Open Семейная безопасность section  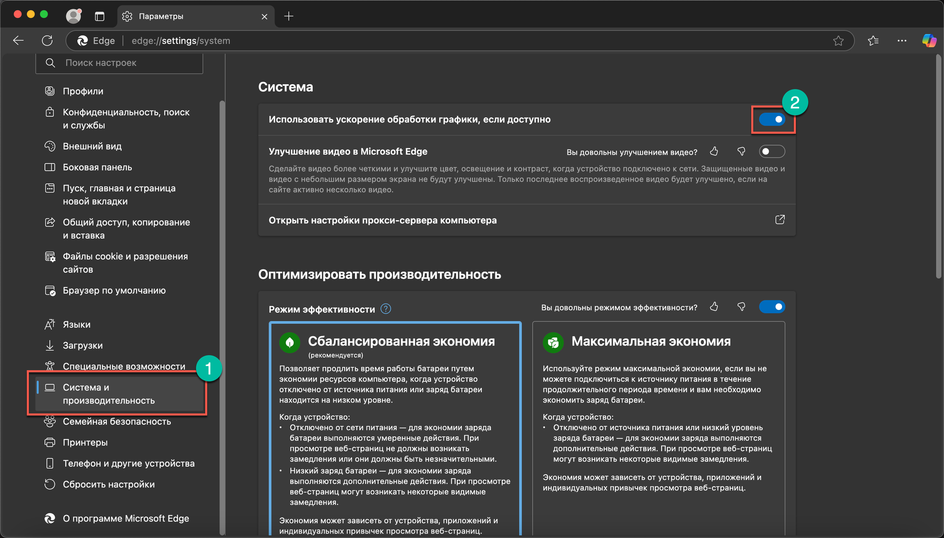point(116,421)
